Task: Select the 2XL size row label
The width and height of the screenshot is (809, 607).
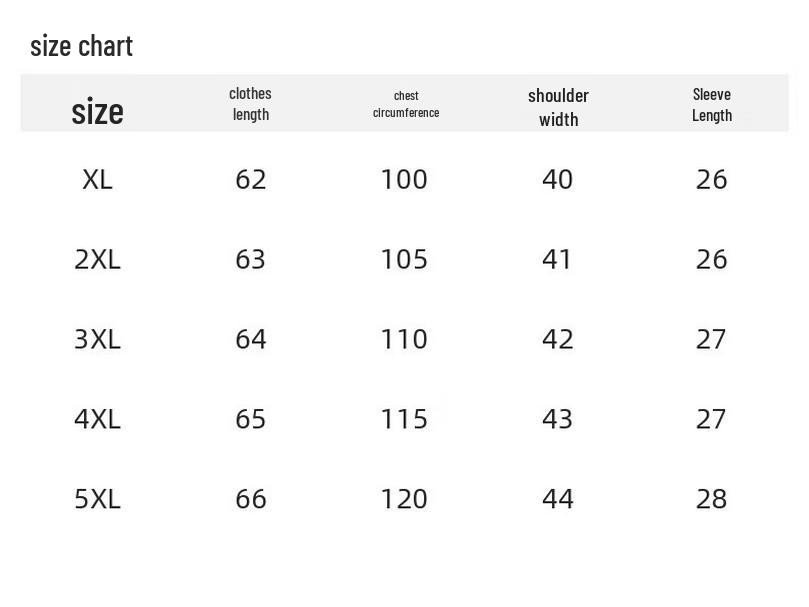Action: click(x=97, y=260)
